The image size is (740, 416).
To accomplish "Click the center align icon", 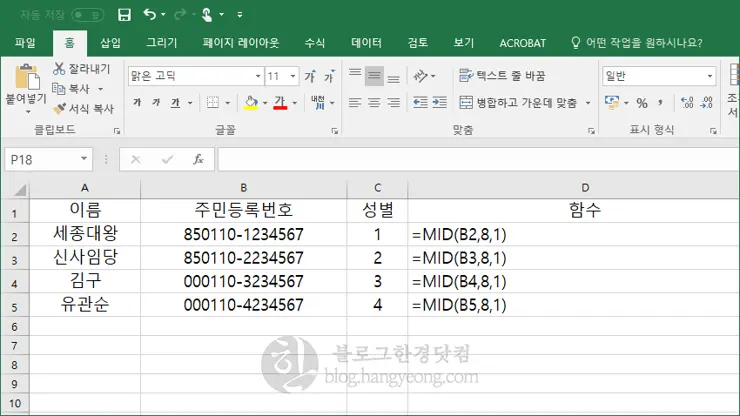I will 374,102.
